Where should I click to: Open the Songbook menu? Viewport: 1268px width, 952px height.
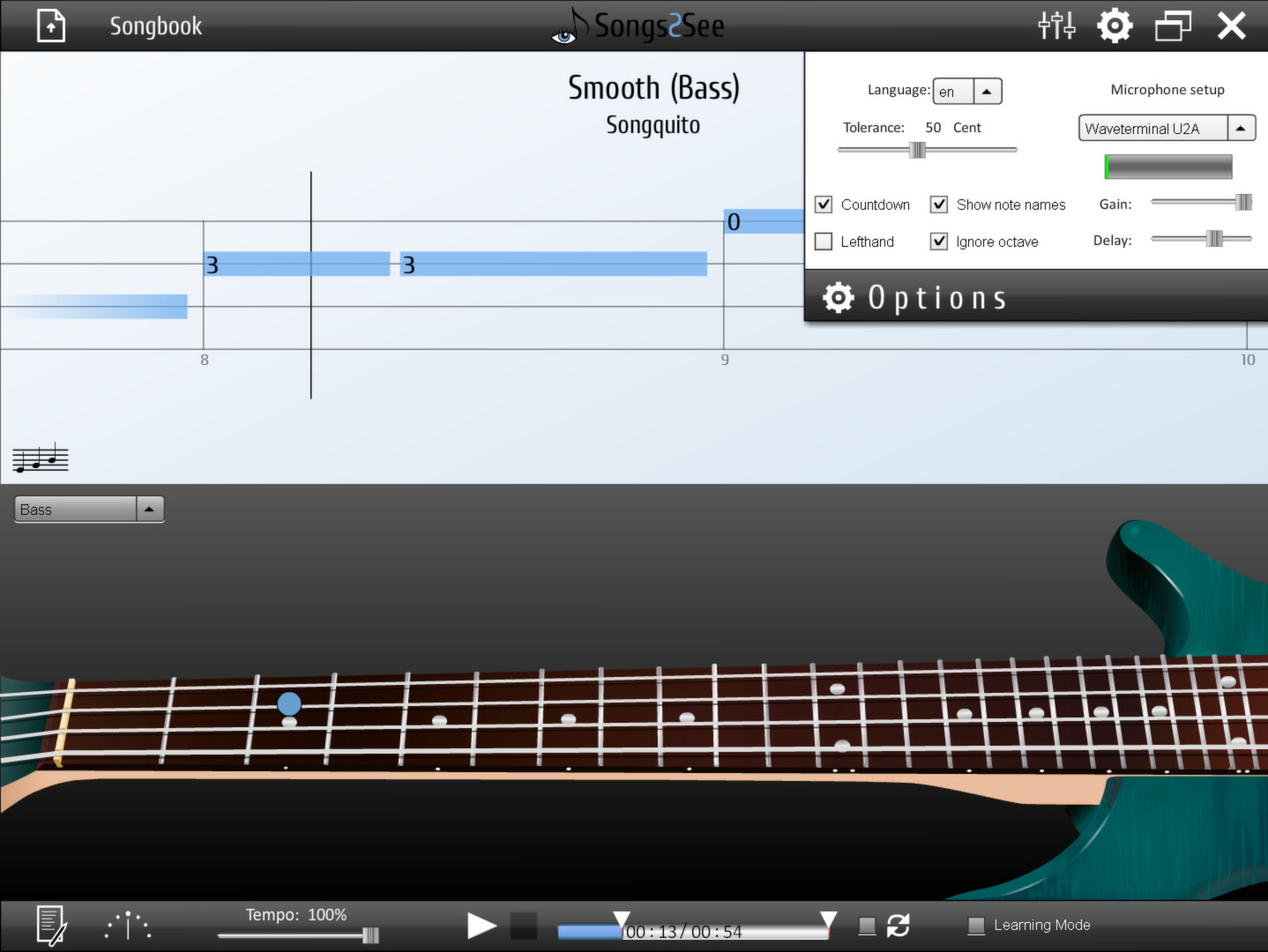(x=155, y=26)
